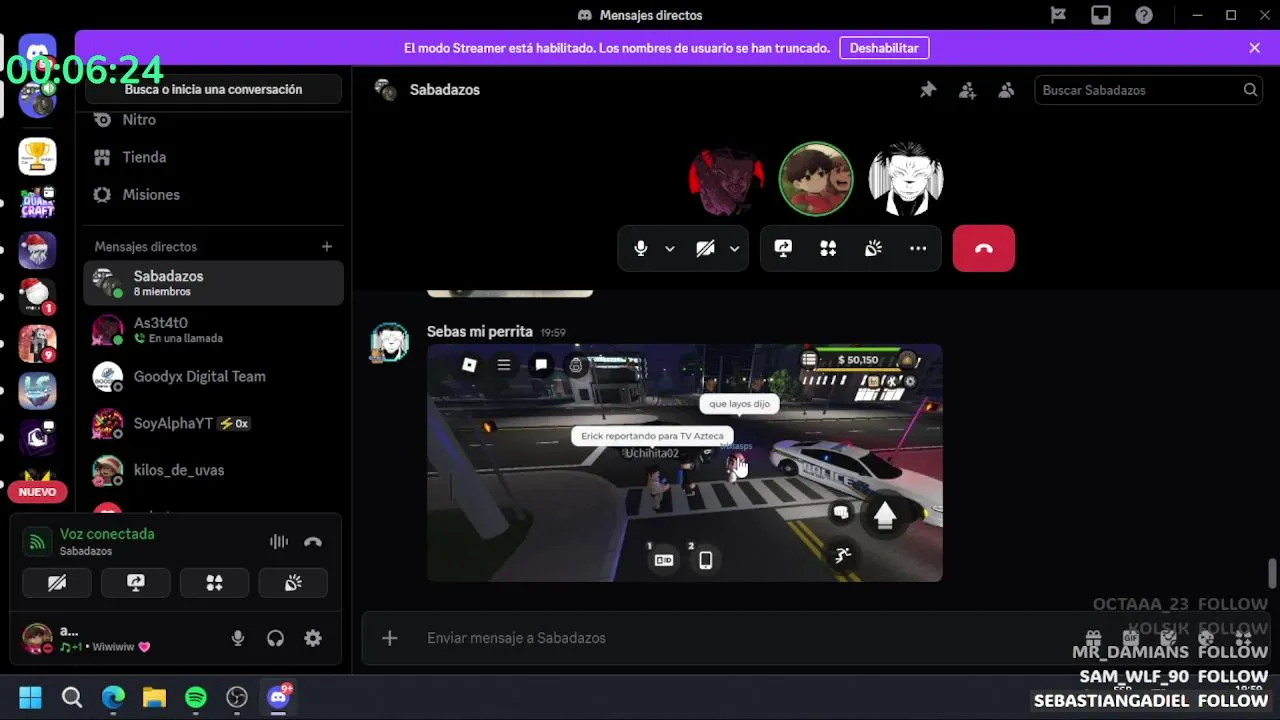Image resolution: width=1280 pixels, height=720 pixels.
Task: Open the Quark Craft server icon
Action: pyautogui.click(x=37, y=203)
